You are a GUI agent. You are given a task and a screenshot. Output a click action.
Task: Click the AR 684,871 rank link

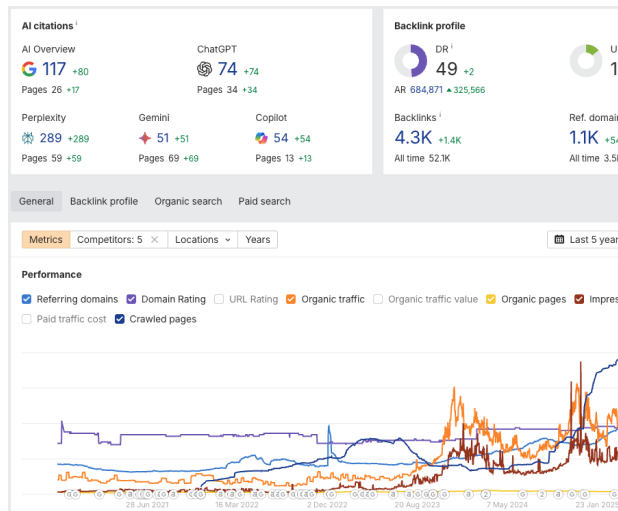point(426,90)
